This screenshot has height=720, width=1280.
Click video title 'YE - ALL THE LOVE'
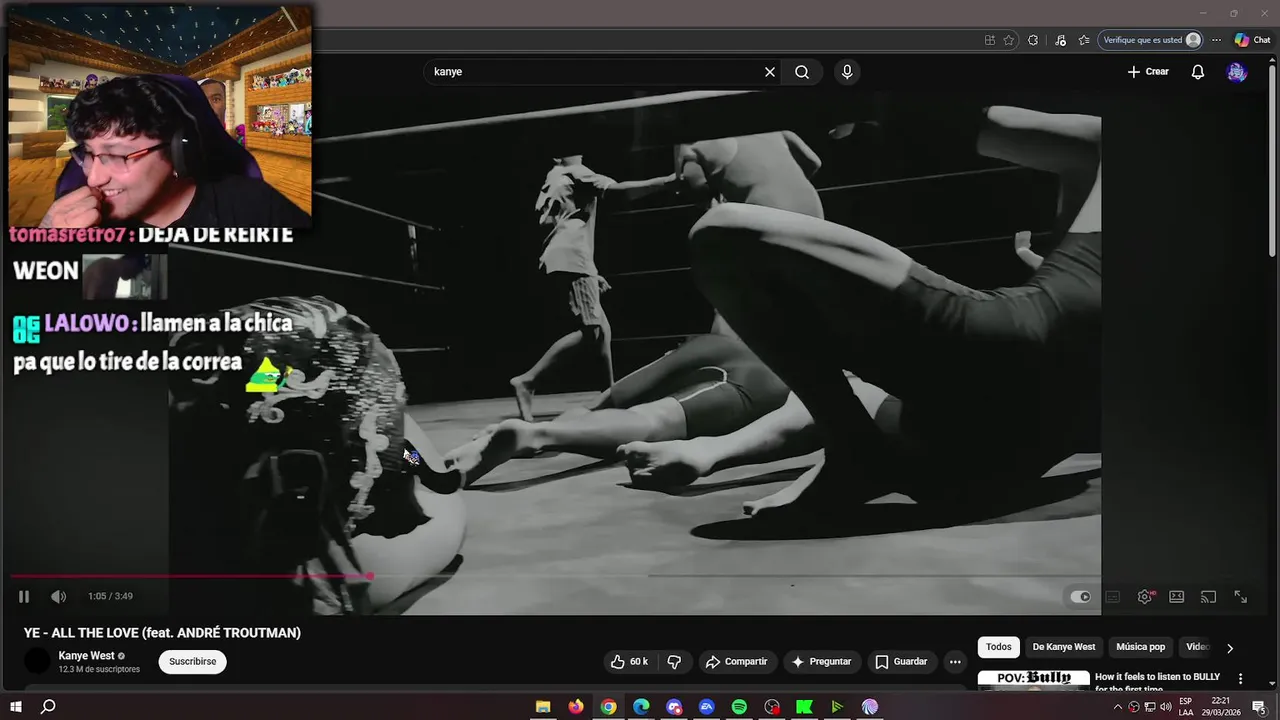162,633
